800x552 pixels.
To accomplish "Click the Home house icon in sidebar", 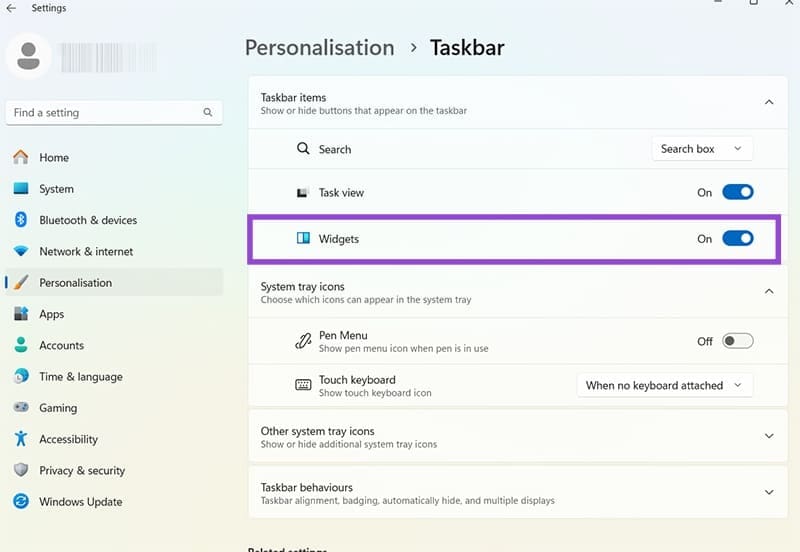I will [x=21, y=157].
